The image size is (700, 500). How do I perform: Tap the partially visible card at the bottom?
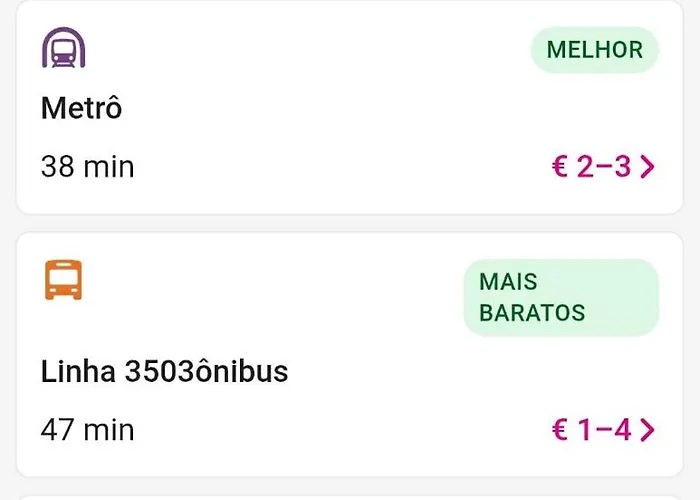pos(350,496)
